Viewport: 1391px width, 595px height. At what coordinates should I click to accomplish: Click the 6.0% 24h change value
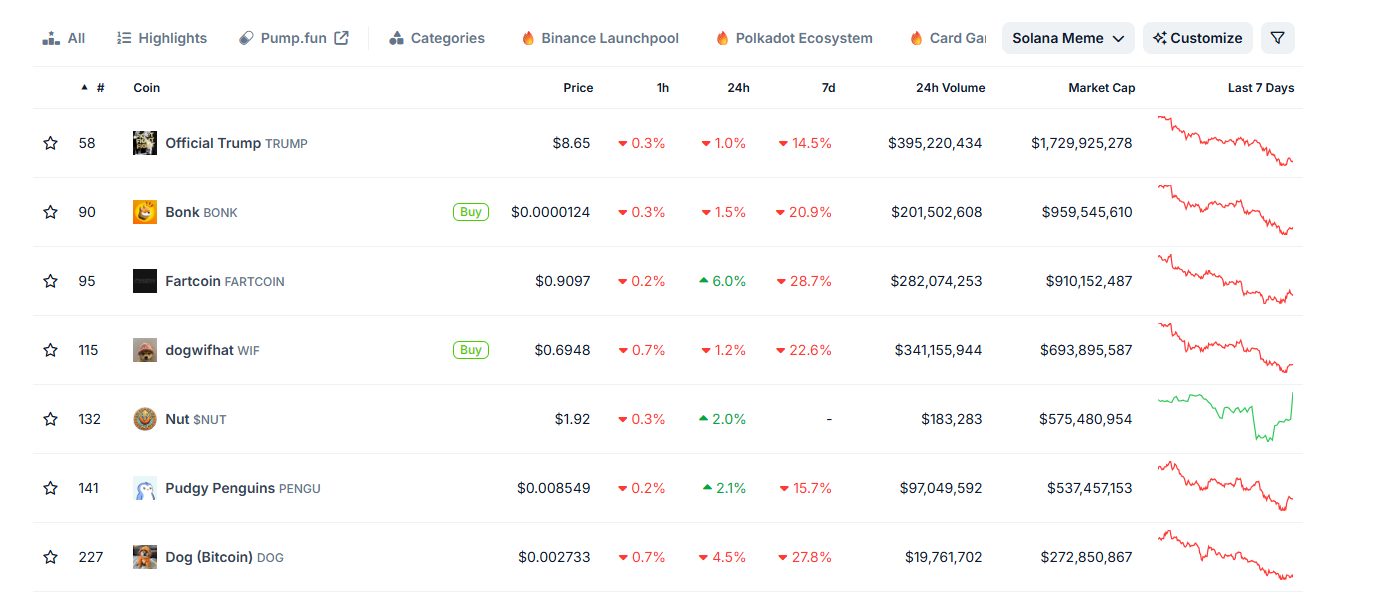[723, 281]
